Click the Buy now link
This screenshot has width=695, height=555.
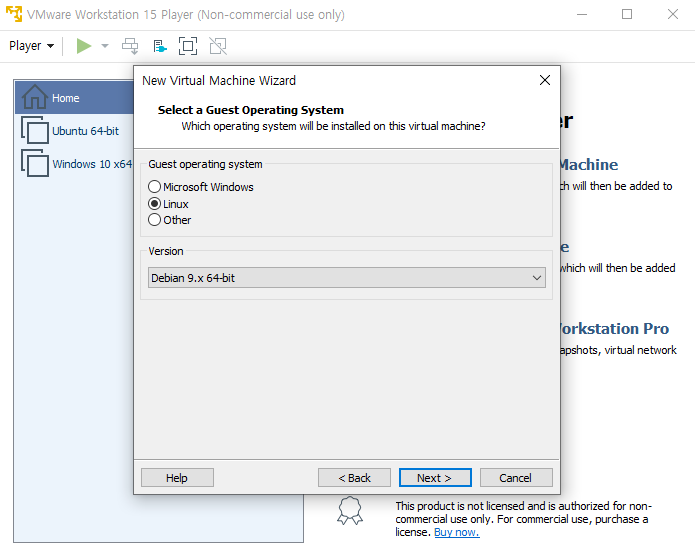(x=457, y=532)
